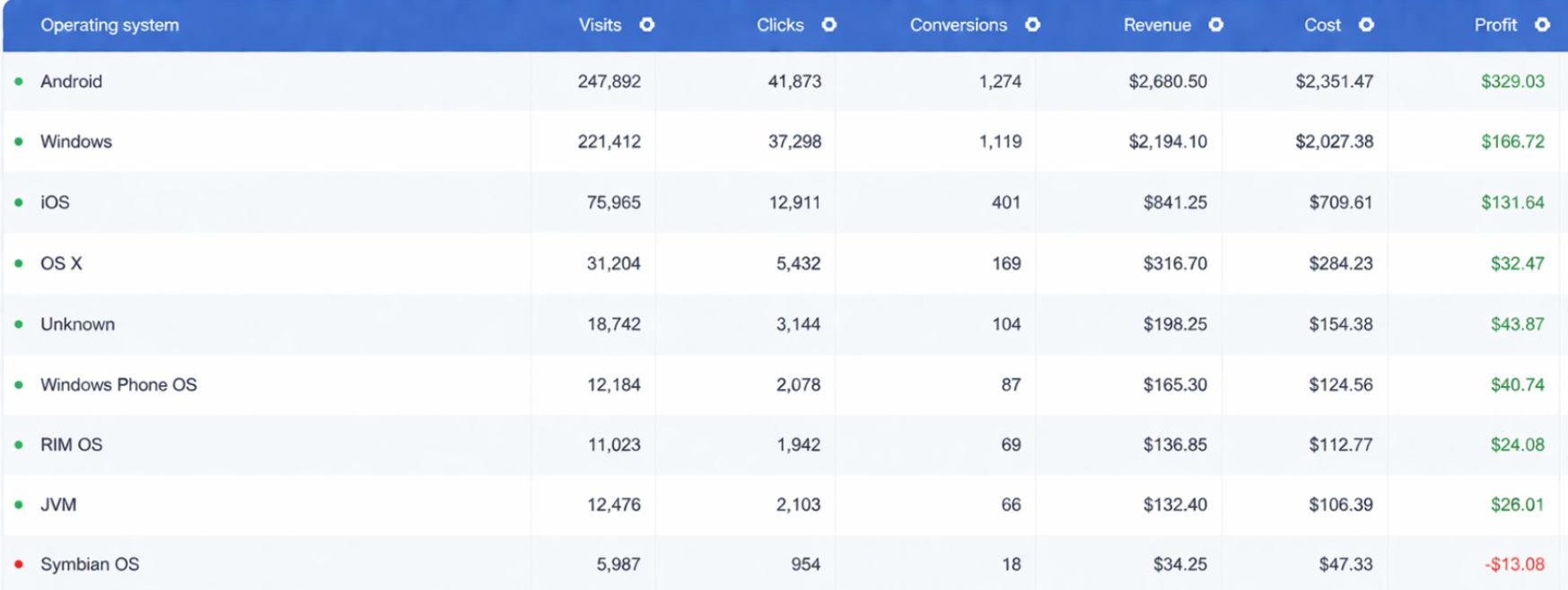
Task: Open settings icon next to Revenue column
Action: coord(1216,25)
